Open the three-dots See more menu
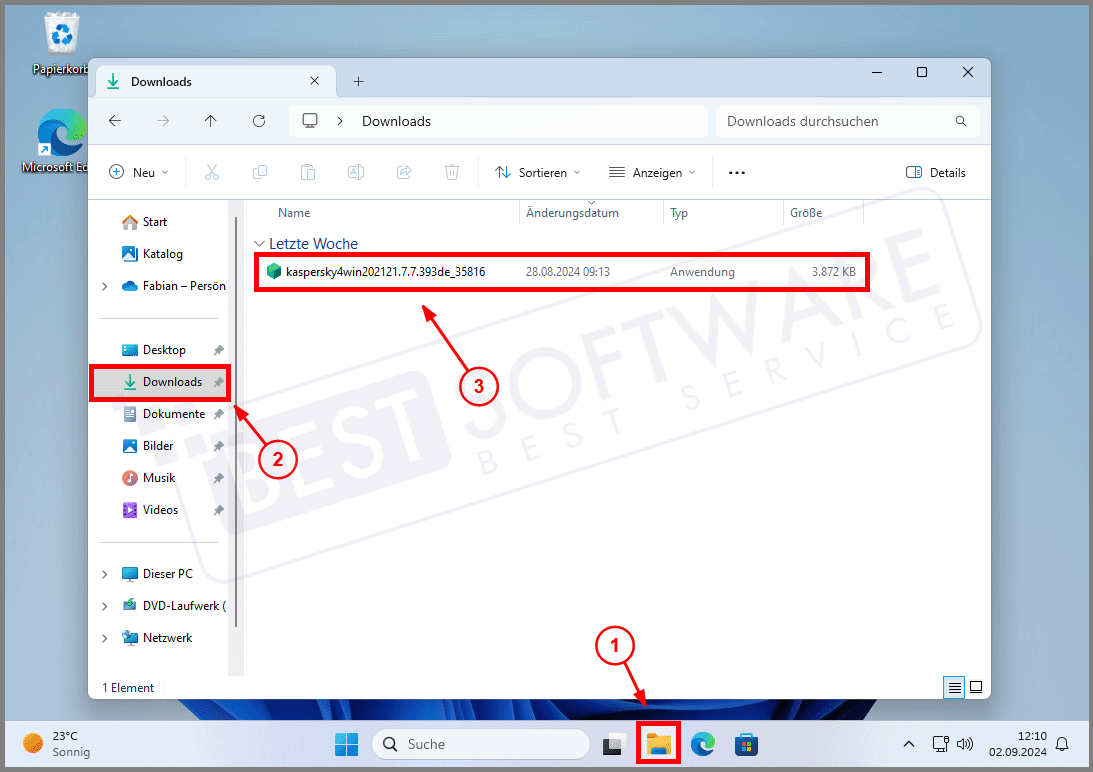 click(x=737, y=172)
